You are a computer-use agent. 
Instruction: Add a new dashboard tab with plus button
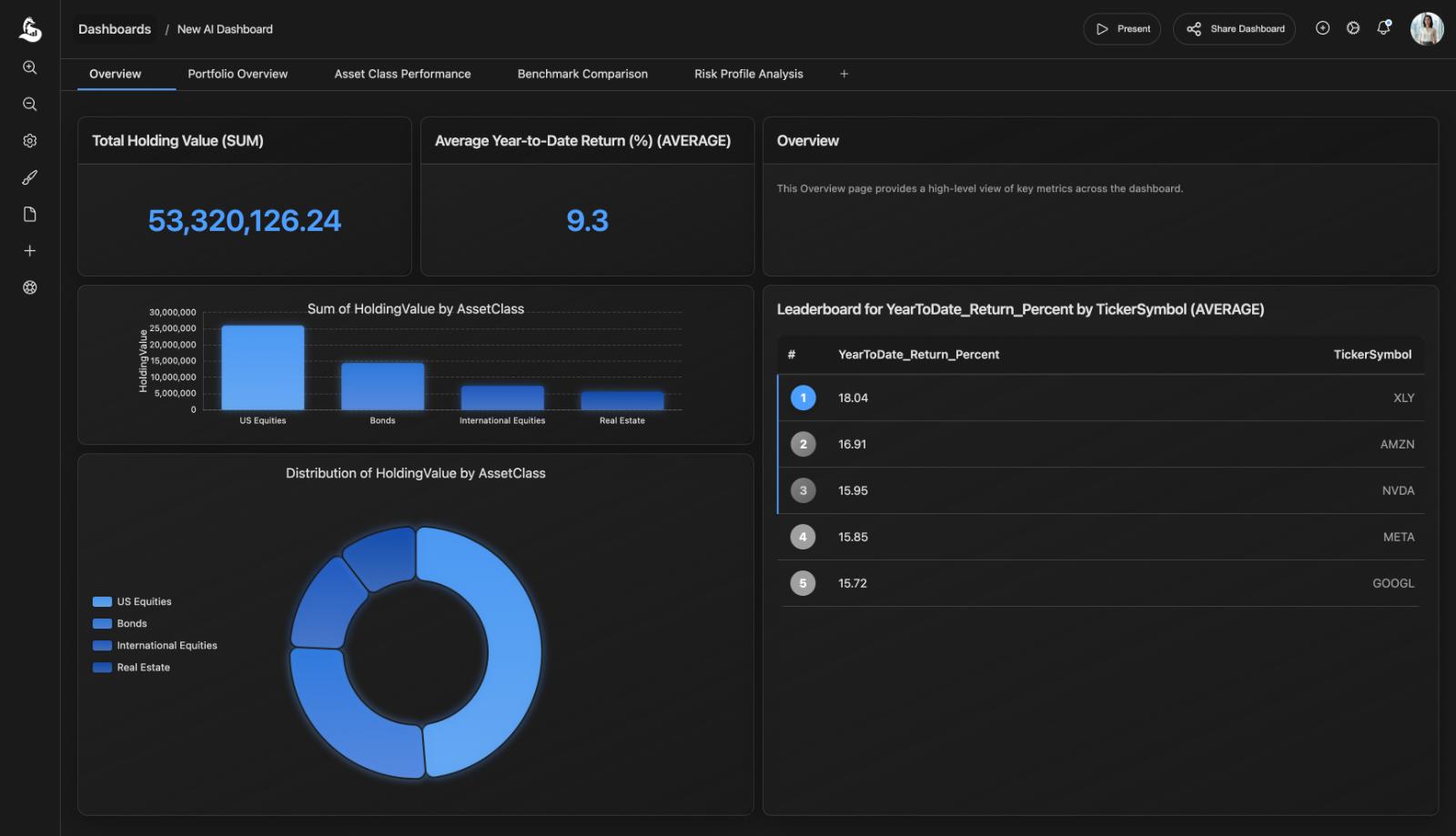[x=844, y=74]
